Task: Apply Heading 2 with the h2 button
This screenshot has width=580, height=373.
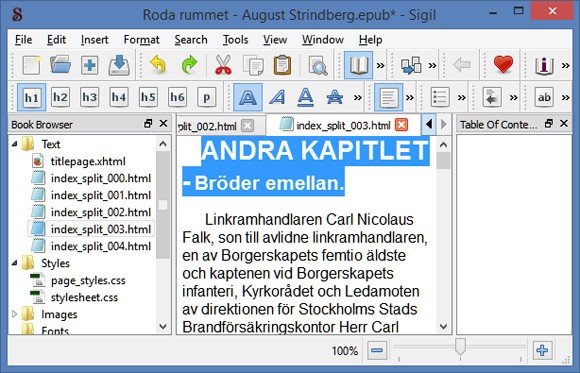Action: pos(60,98)
